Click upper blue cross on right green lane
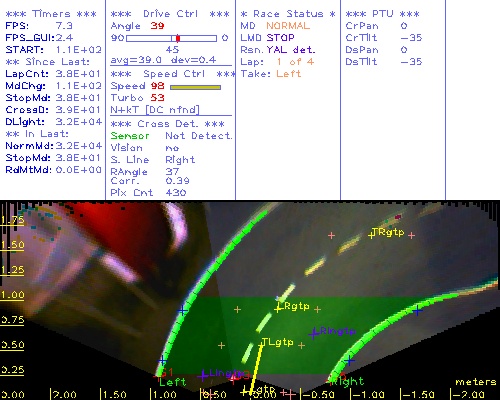Viewport: 500px width, 400px height. (x=417, y=311)
